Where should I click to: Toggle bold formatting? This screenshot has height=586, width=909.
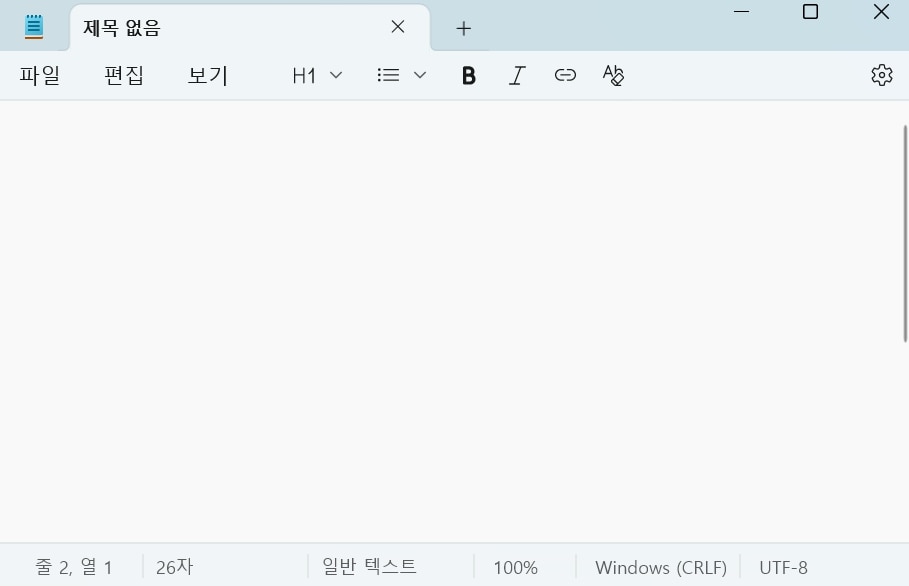pyautogui.click(x=467, y=75)
